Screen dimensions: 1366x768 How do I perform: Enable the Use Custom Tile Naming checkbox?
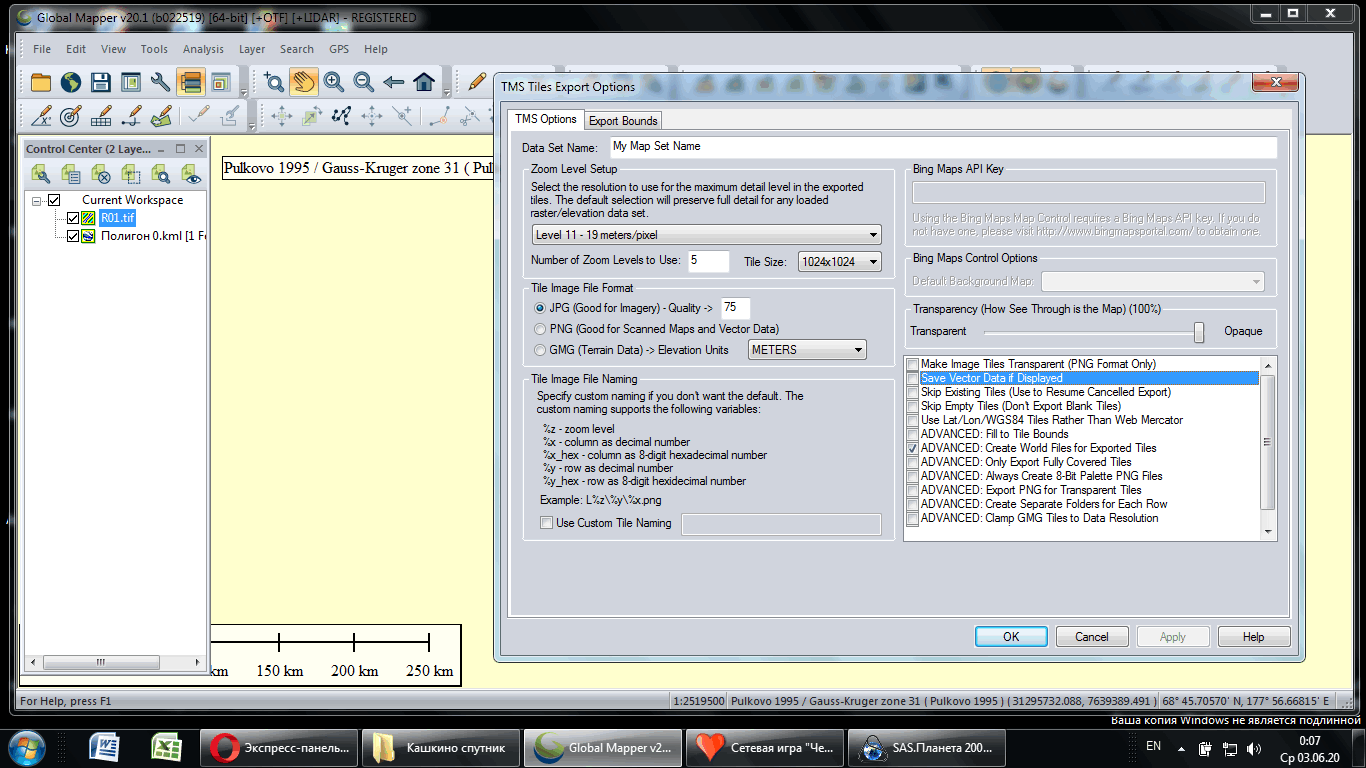[x=546, y=523]
